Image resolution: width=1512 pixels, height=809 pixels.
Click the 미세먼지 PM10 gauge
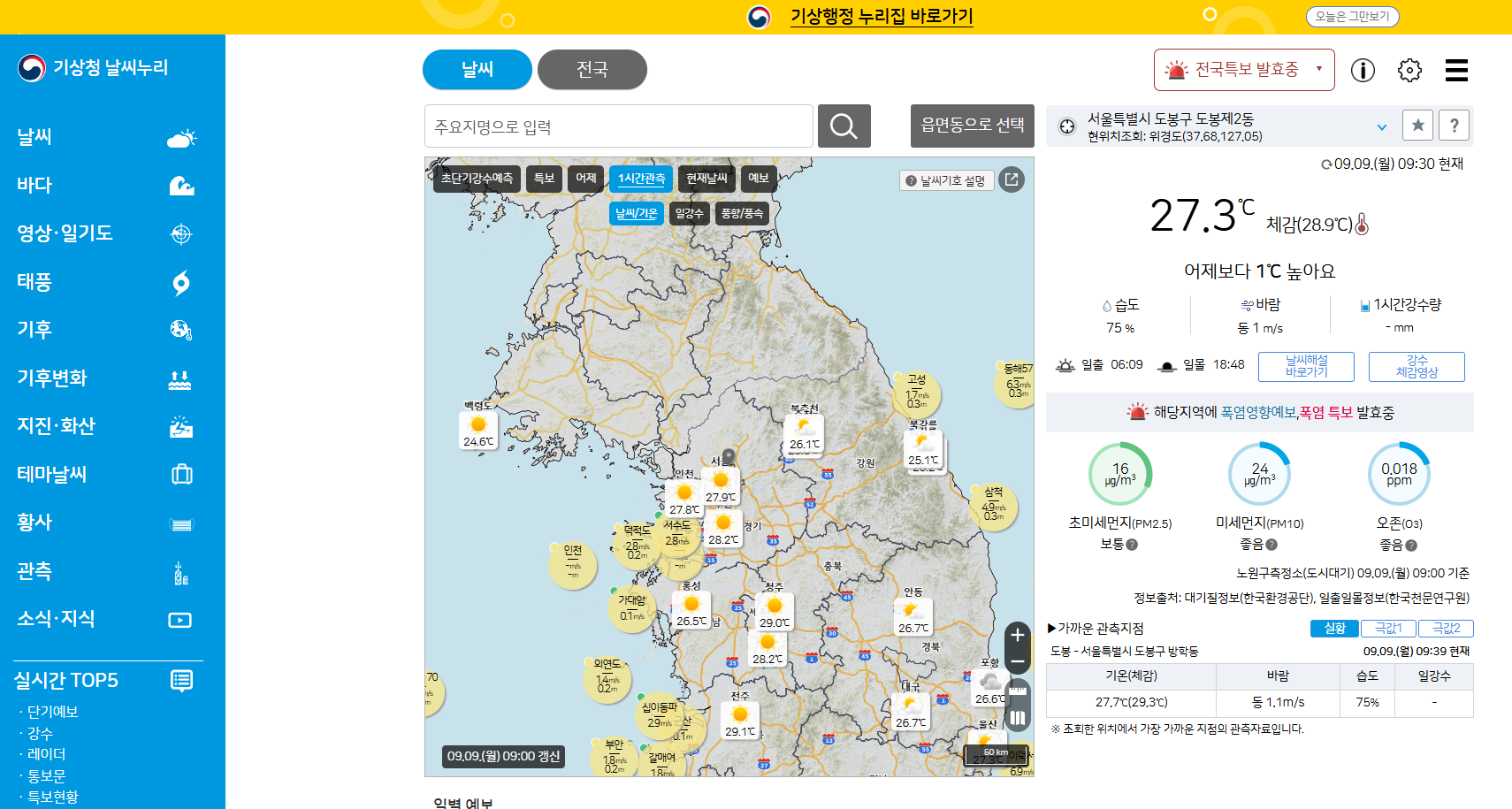tap(1260, 474)
